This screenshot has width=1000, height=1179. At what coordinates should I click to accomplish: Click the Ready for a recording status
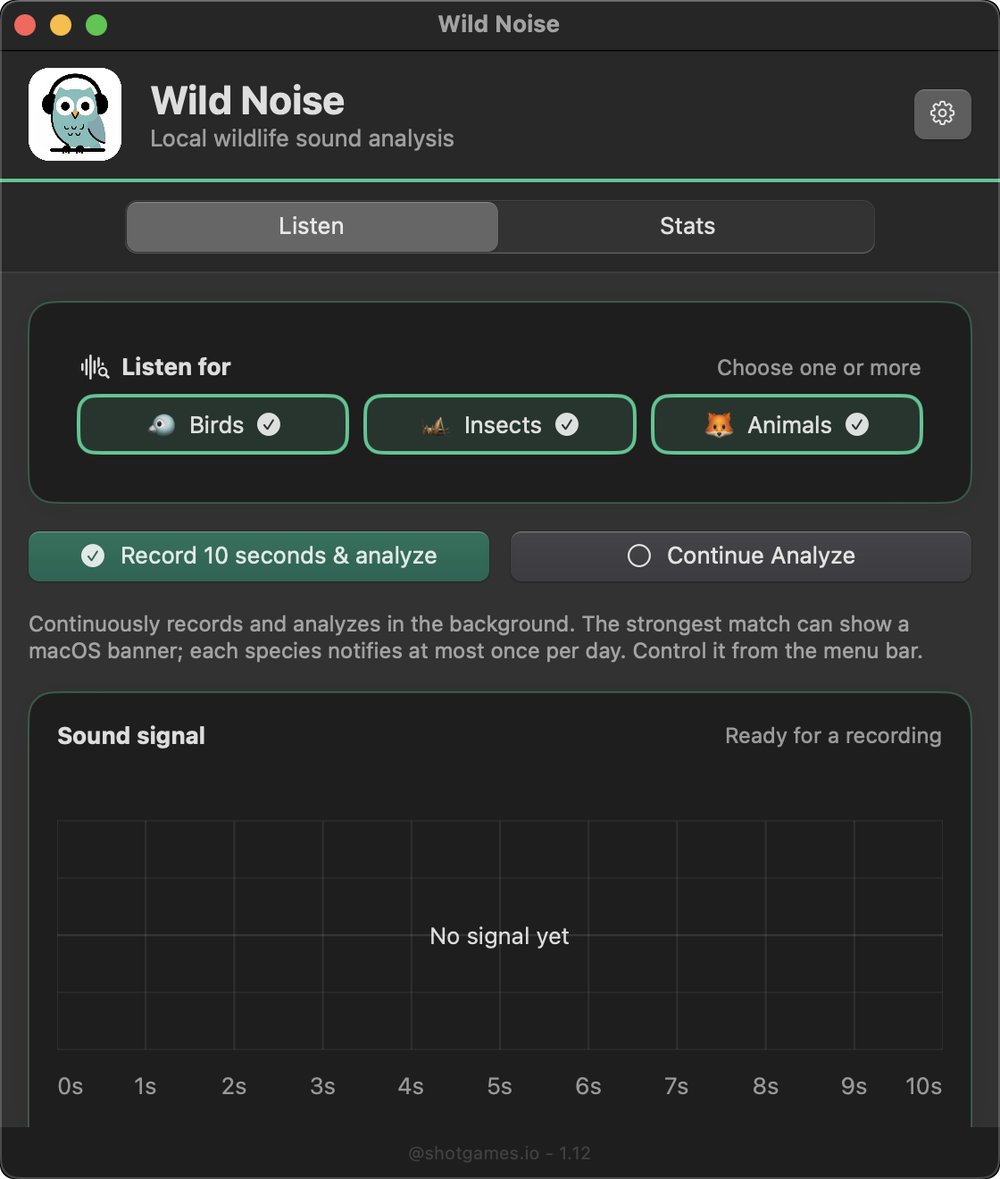(x=833, y=735)
